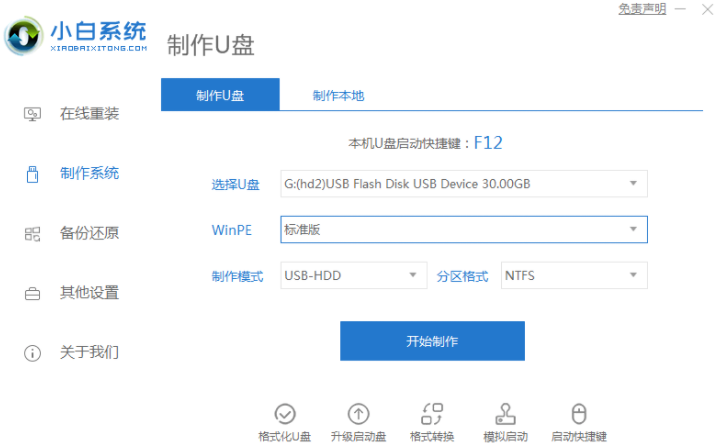
Task: Click the F12 hotkey text
Action: coord(488,143)
